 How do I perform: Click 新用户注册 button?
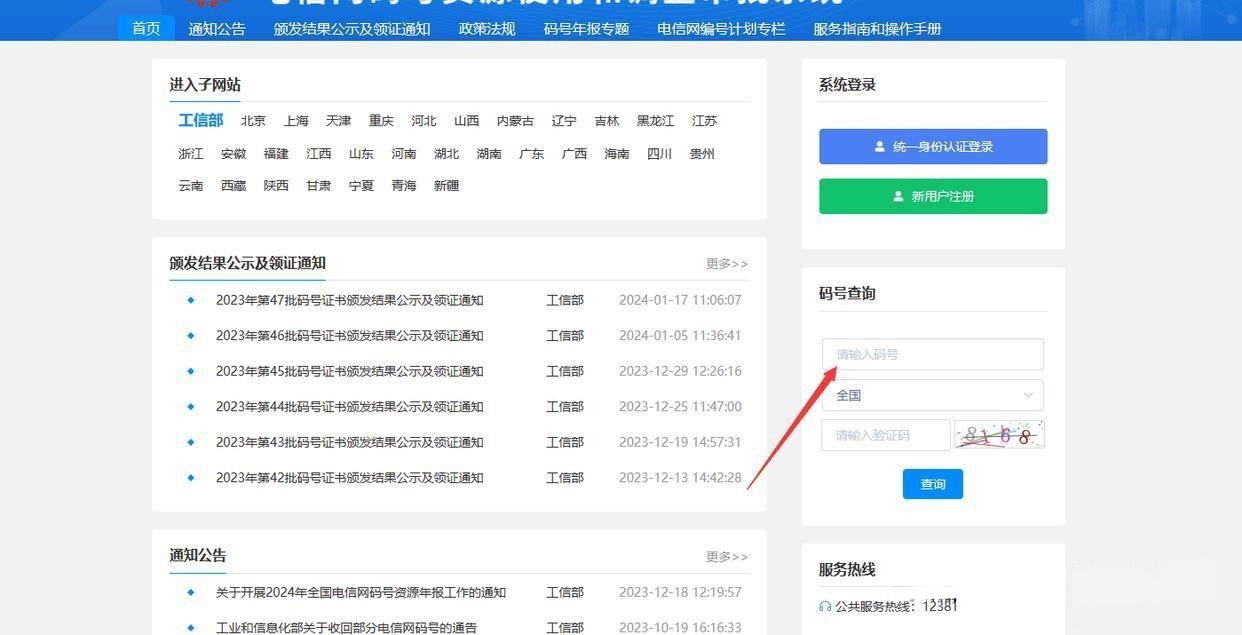click(933, 196)
